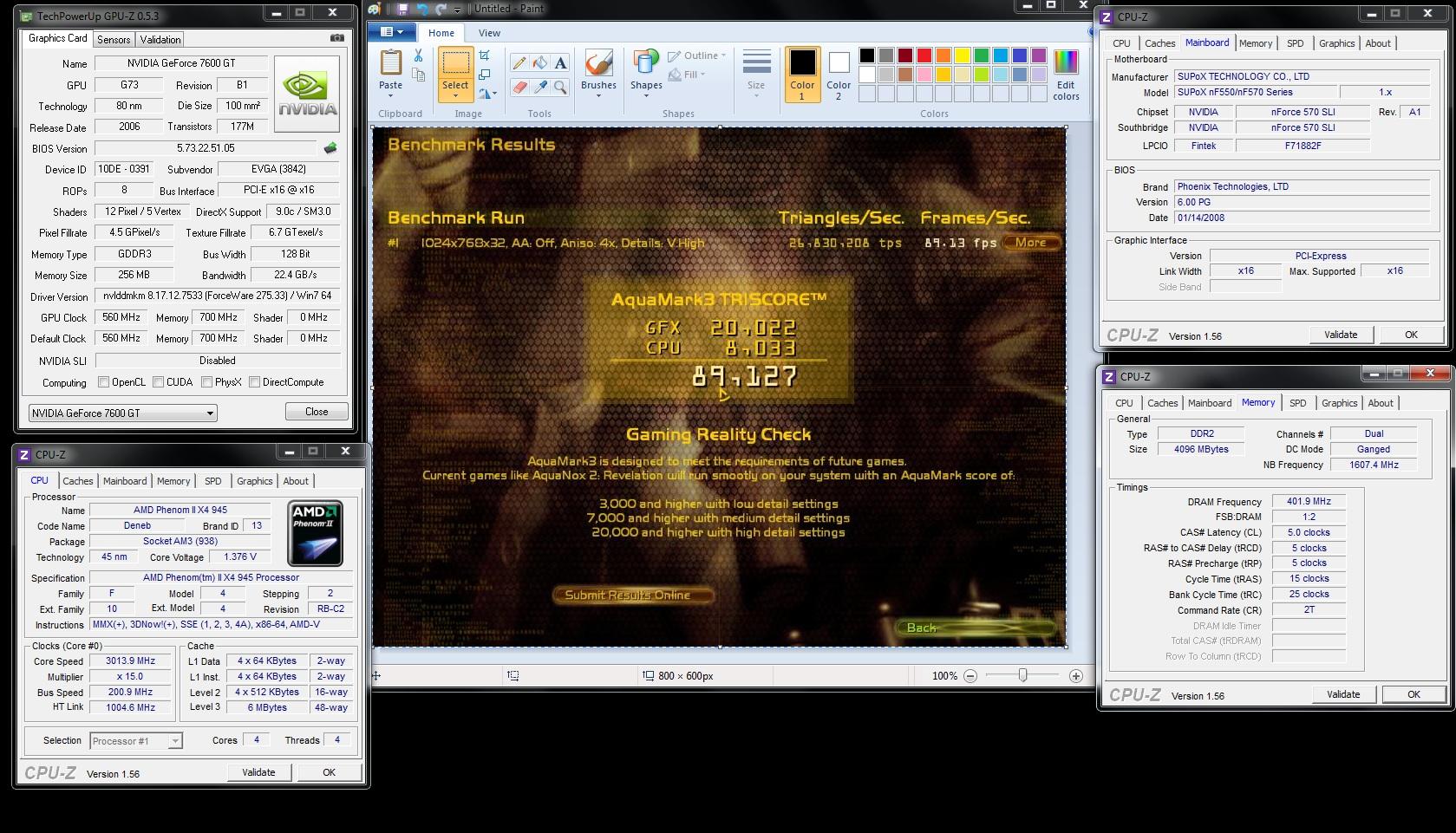Open the Customize Quick Access Toolbar arrow
Viewport: 1456px width, 833px height.
(x=458, y=10)
